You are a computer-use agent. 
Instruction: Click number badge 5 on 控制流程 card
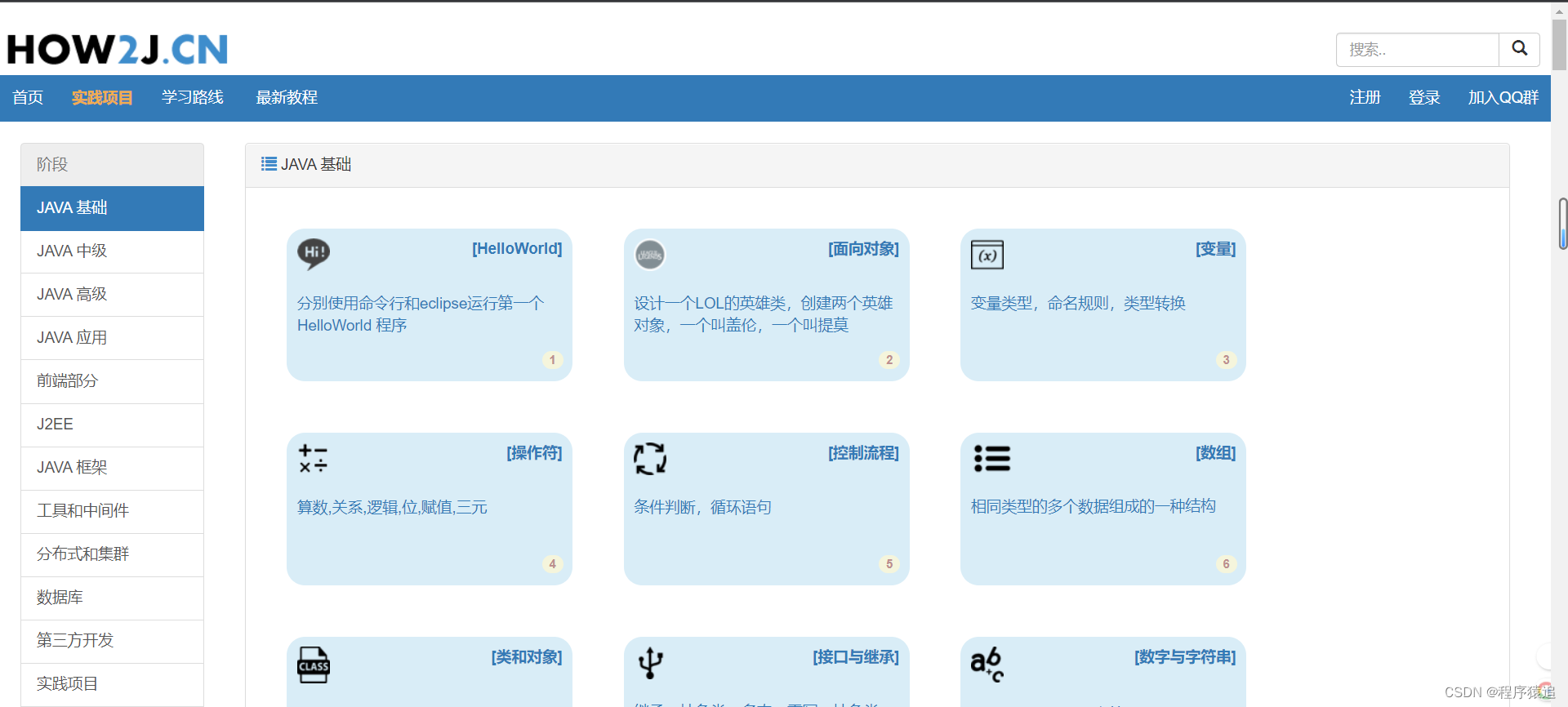point(889,564)
